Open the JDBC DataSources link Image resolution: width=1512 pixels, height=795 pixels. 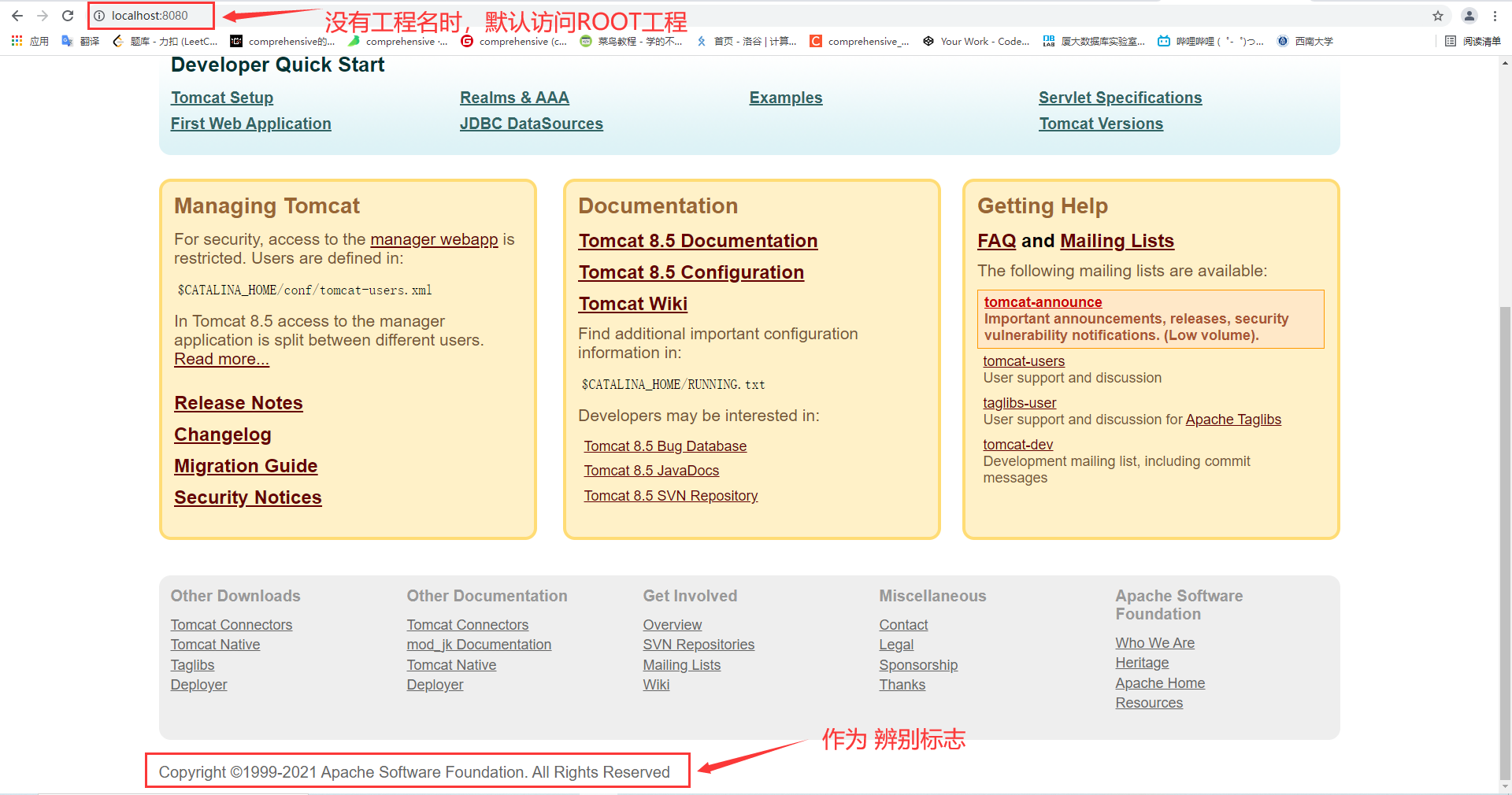532,124
